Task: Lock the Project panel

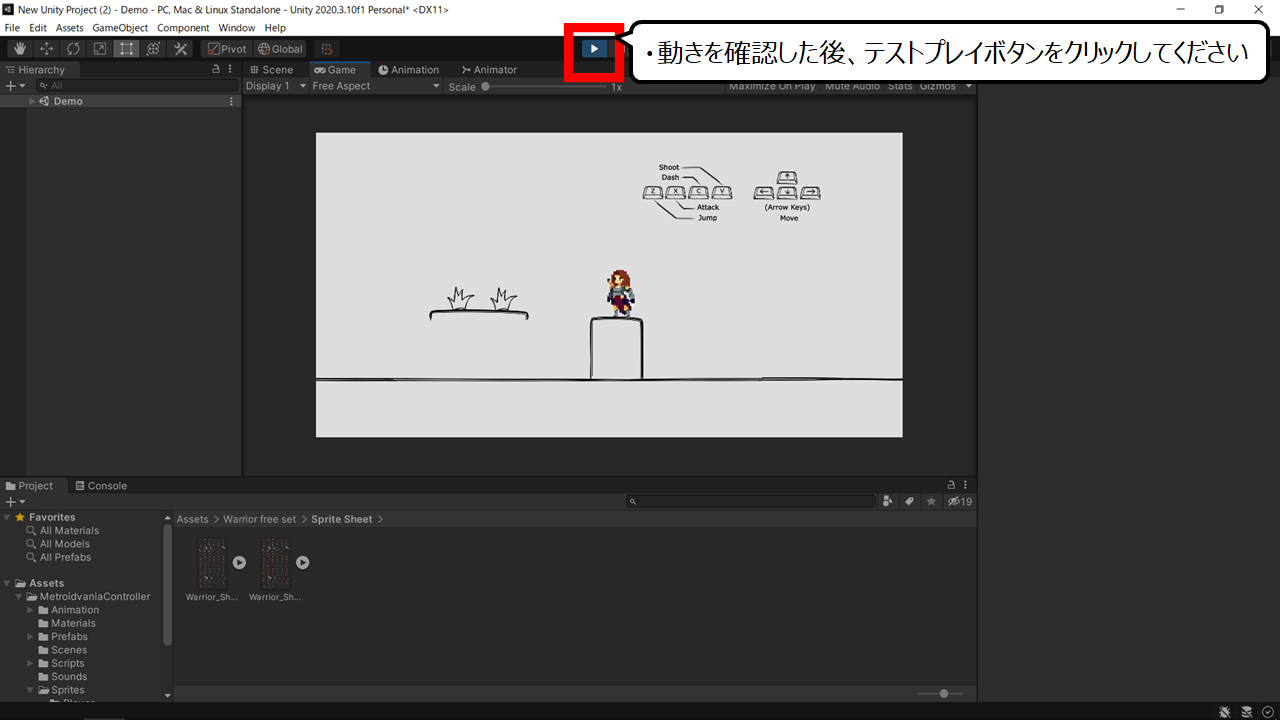Action: click(x=951, y=485)
